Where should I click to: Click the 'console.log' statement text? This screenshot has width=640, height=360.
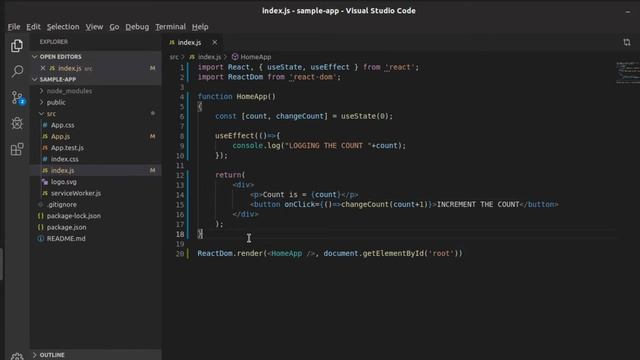click(x=319, y=146)
